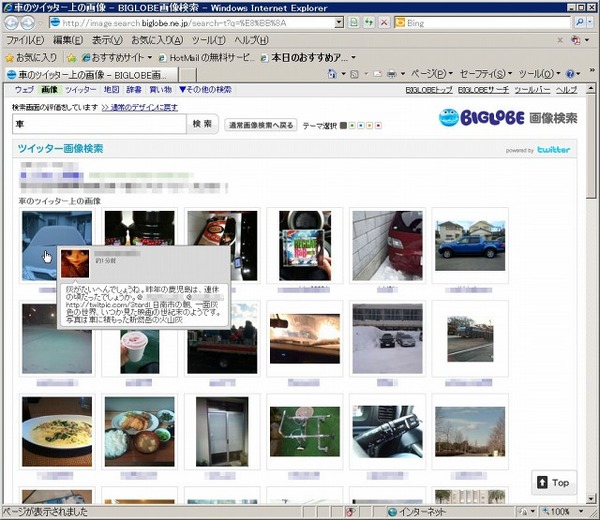Click the Stop loading red X icon

(384, 23)
